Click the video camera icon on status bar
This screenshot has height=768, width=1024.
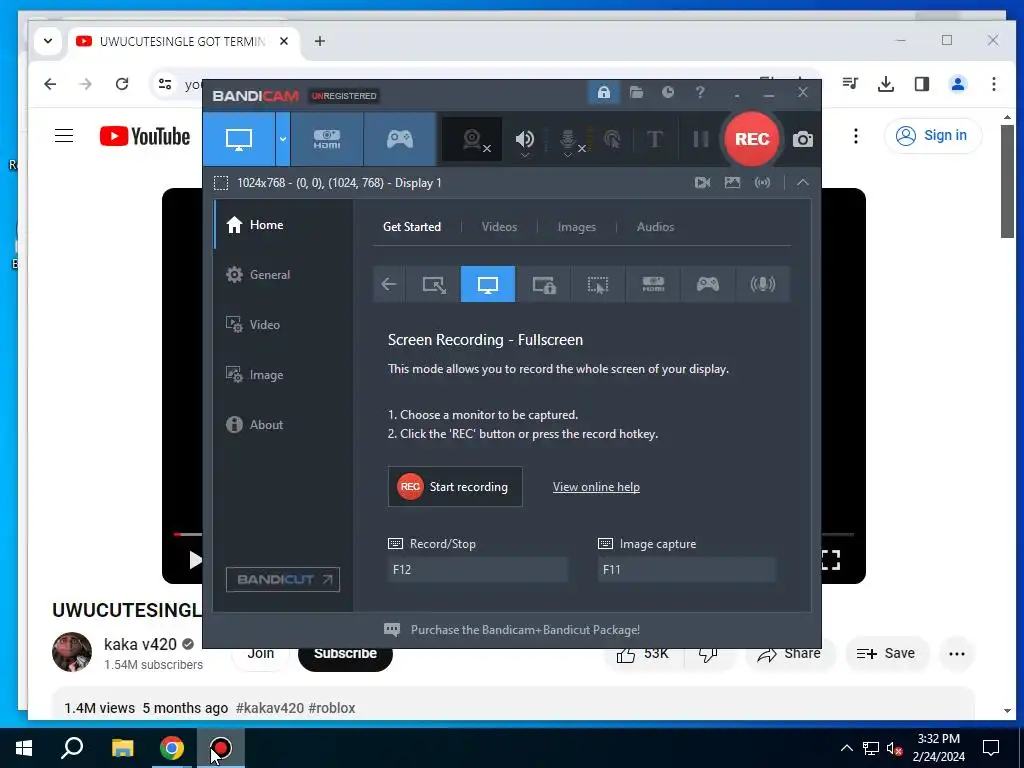tap(702, 183)
